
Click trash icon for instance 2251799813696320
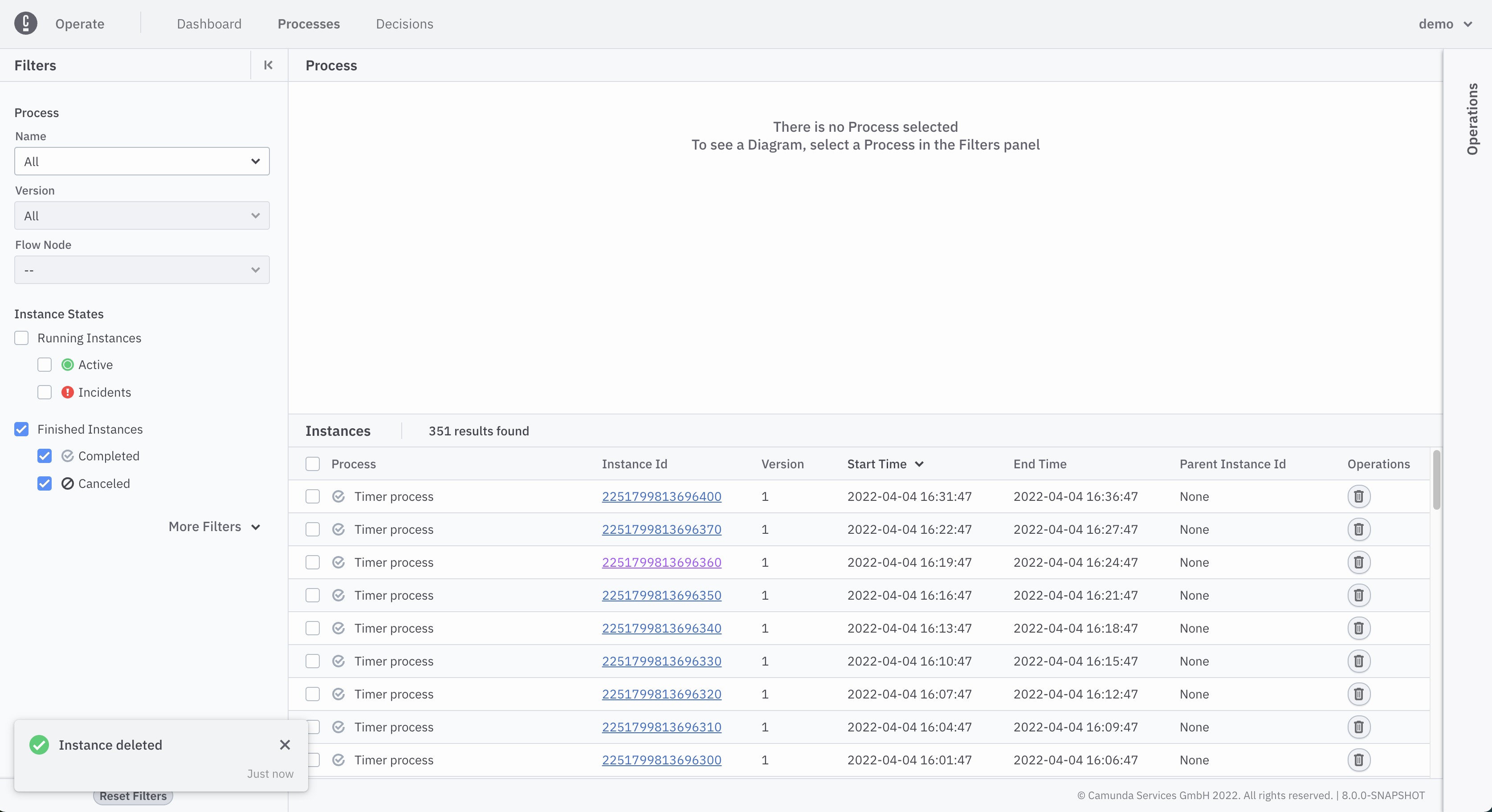click(1358, 694)
